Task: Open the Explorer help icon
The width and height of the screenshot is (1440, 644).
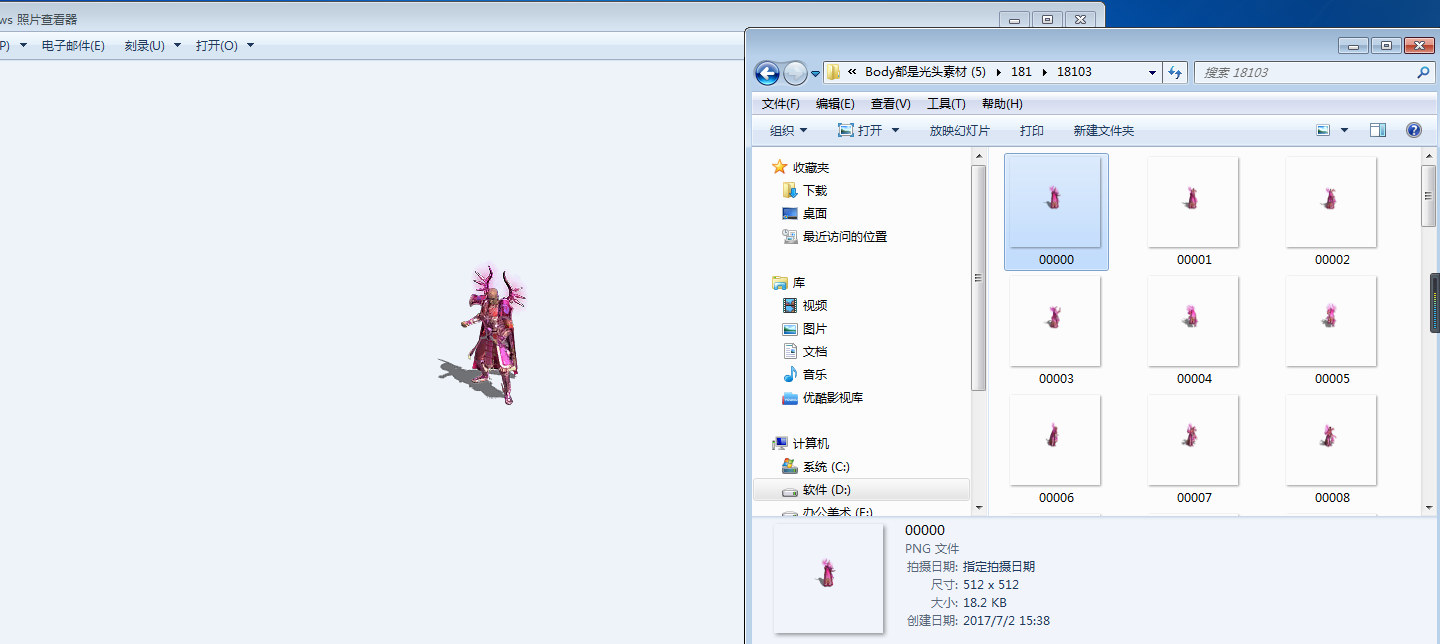Action: 1414,131
